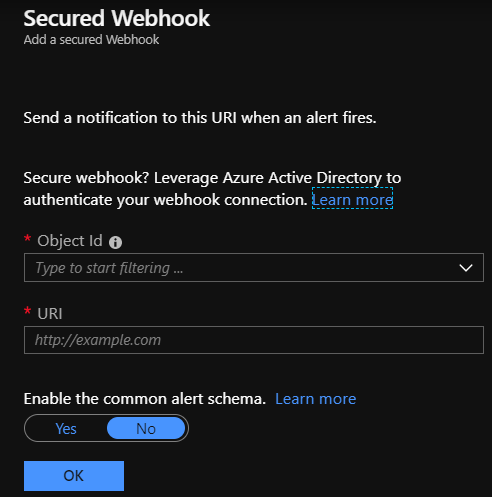Click the Object Id field label

point(70,241)
